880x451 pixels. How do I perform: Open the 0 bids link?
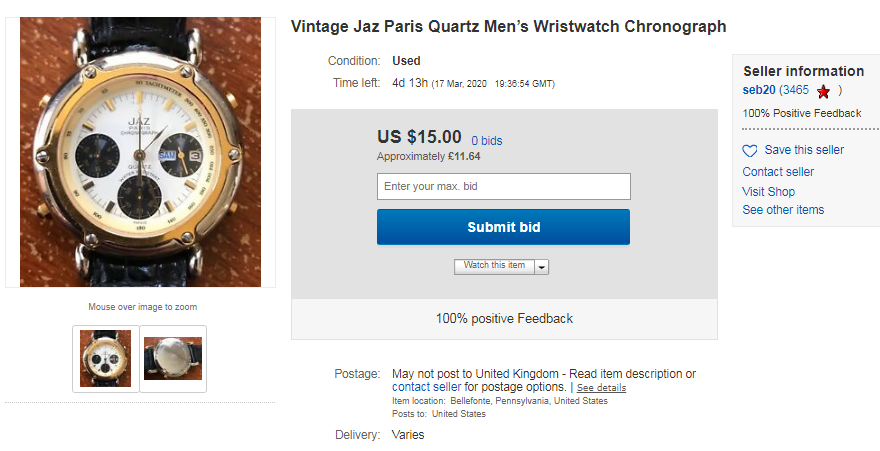pos(487,141)
